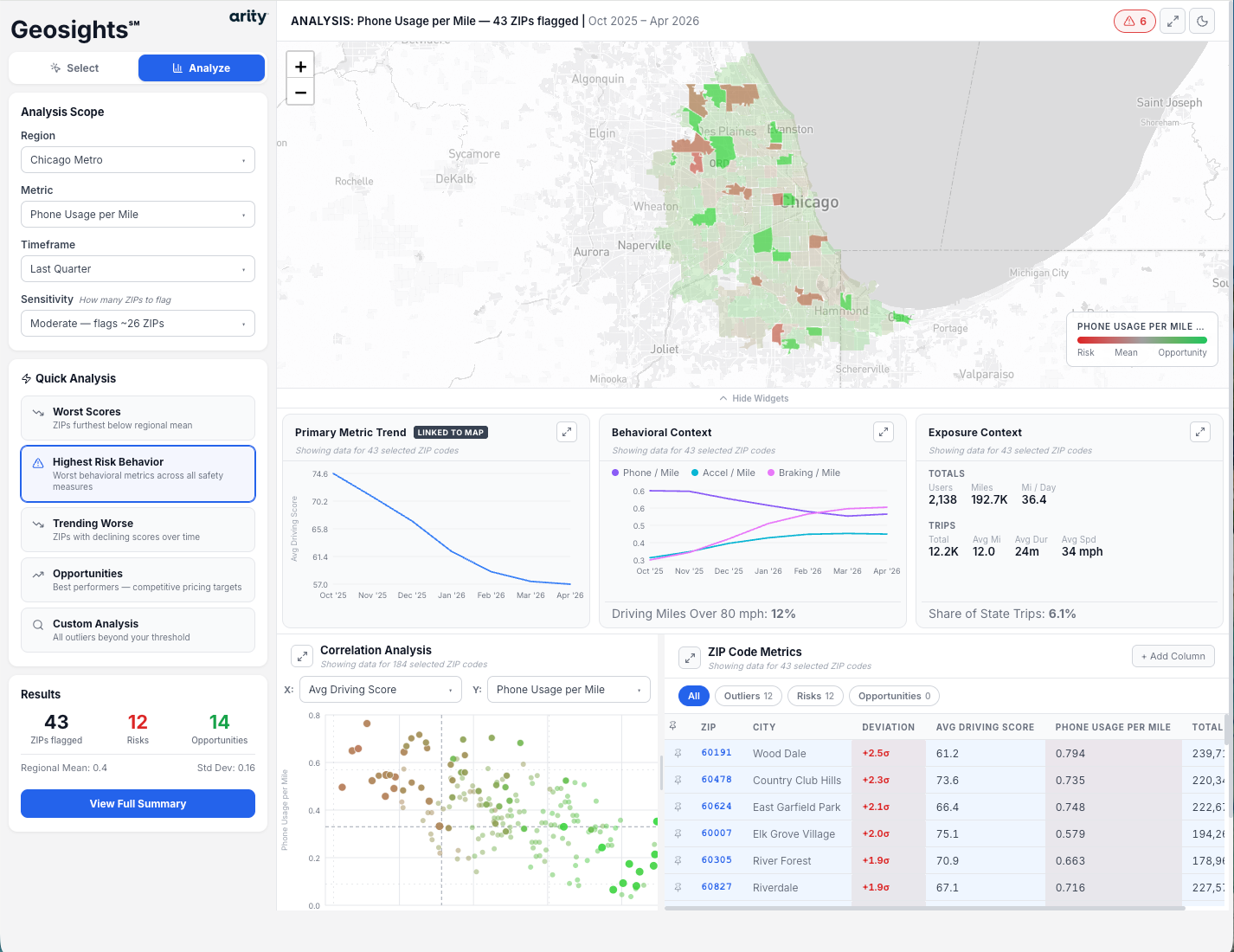Sort by DEVIATION column header
The width and height of the screenshot is (1234, 952).
888,727
